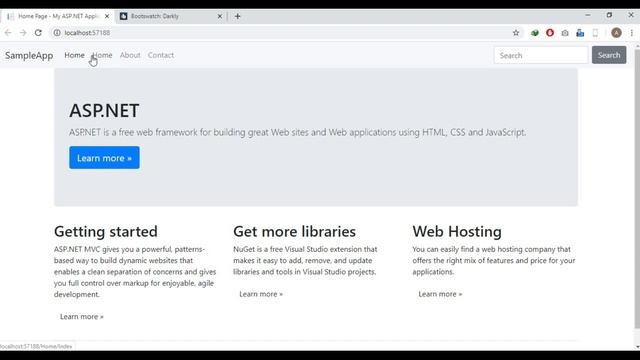Click the Web Hosting heading
640x360 pixels.
[x=457, y=231]
